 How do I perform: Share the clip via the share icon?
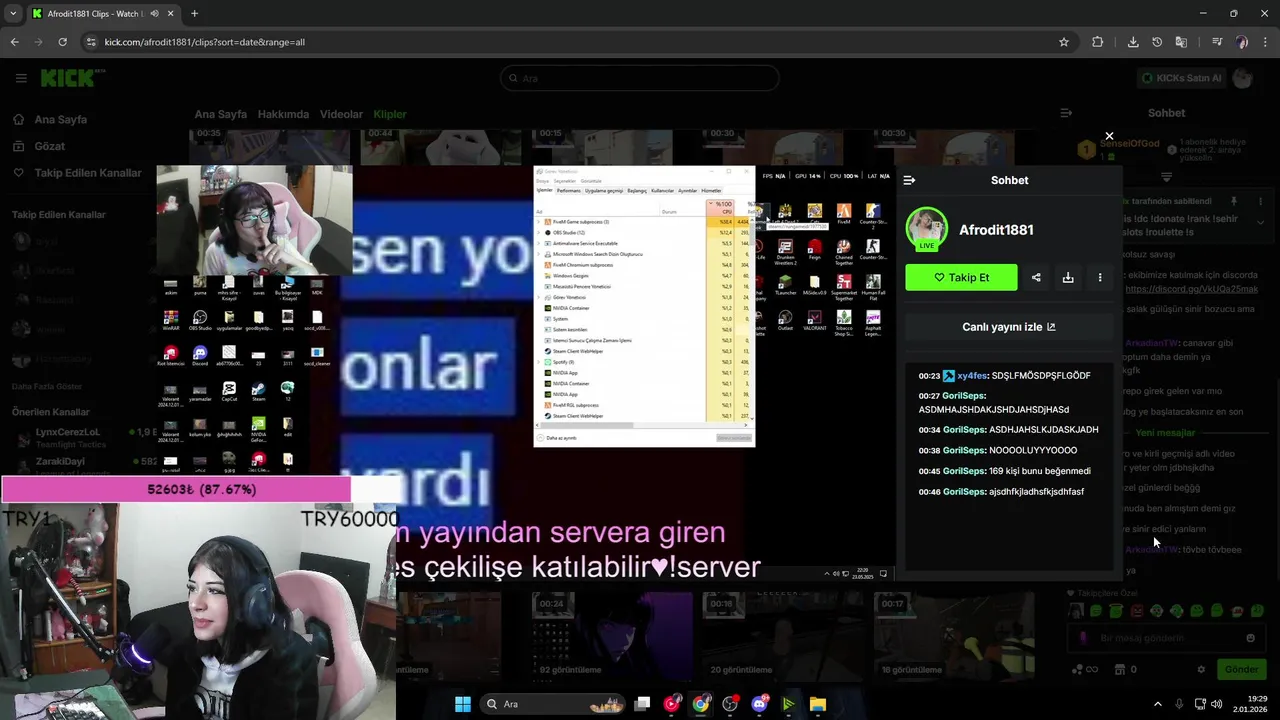tap(1036, 278)
